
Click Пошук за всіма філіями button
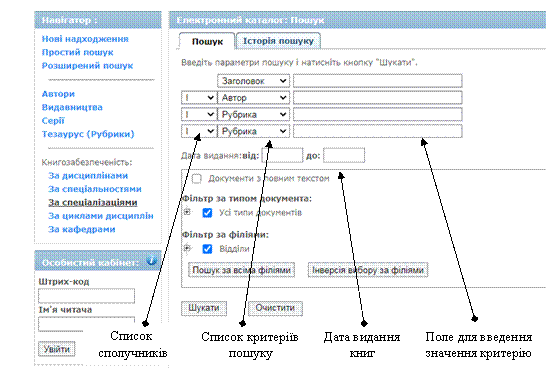[x=242, y=270]
